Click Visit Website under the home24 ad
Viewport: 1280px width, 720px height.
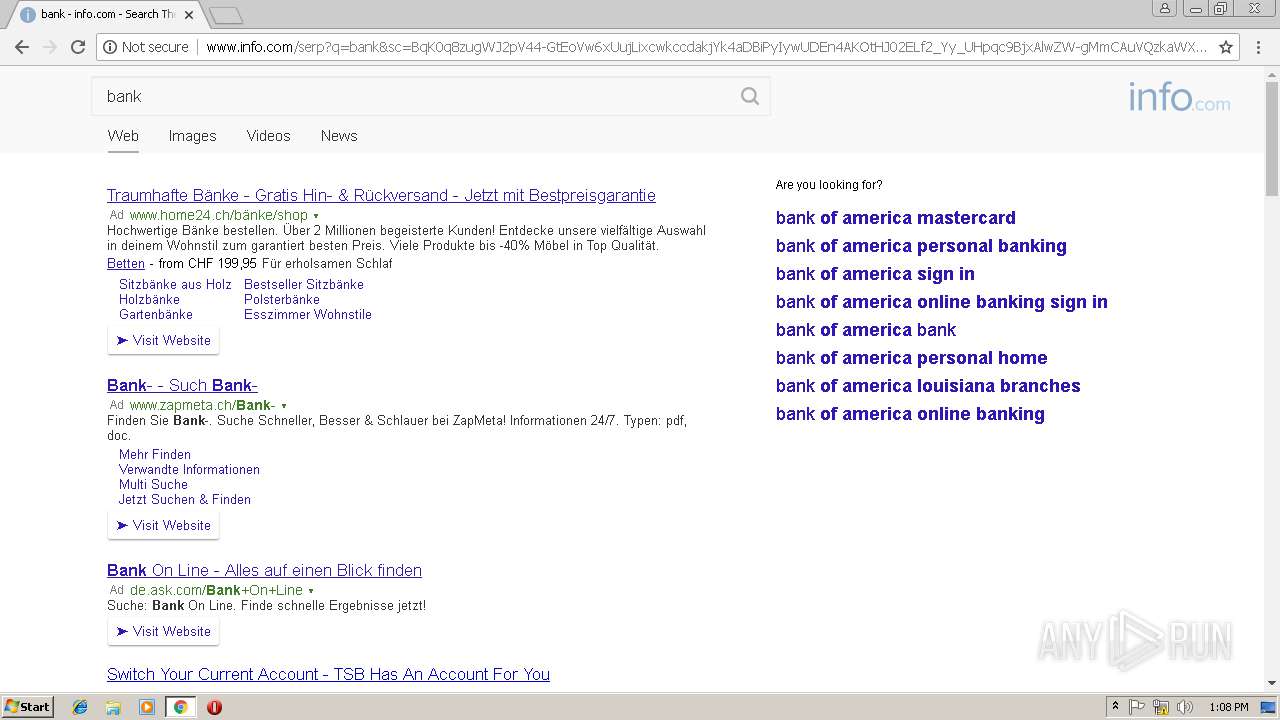click(x=163, y=341)
